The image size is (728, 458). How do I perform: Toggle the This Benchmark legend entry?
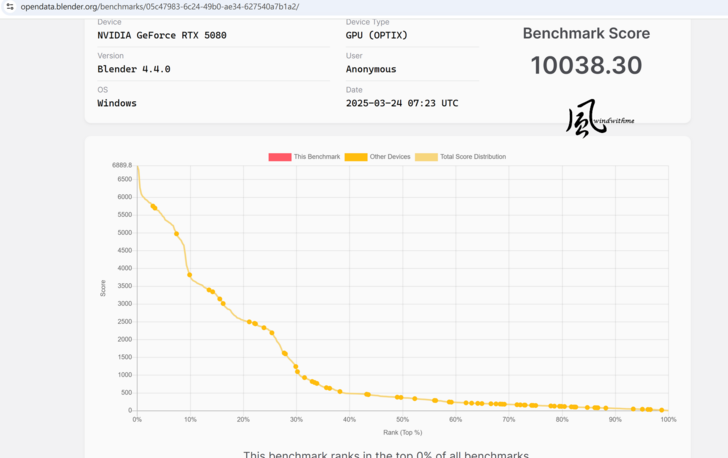point(304,157)
